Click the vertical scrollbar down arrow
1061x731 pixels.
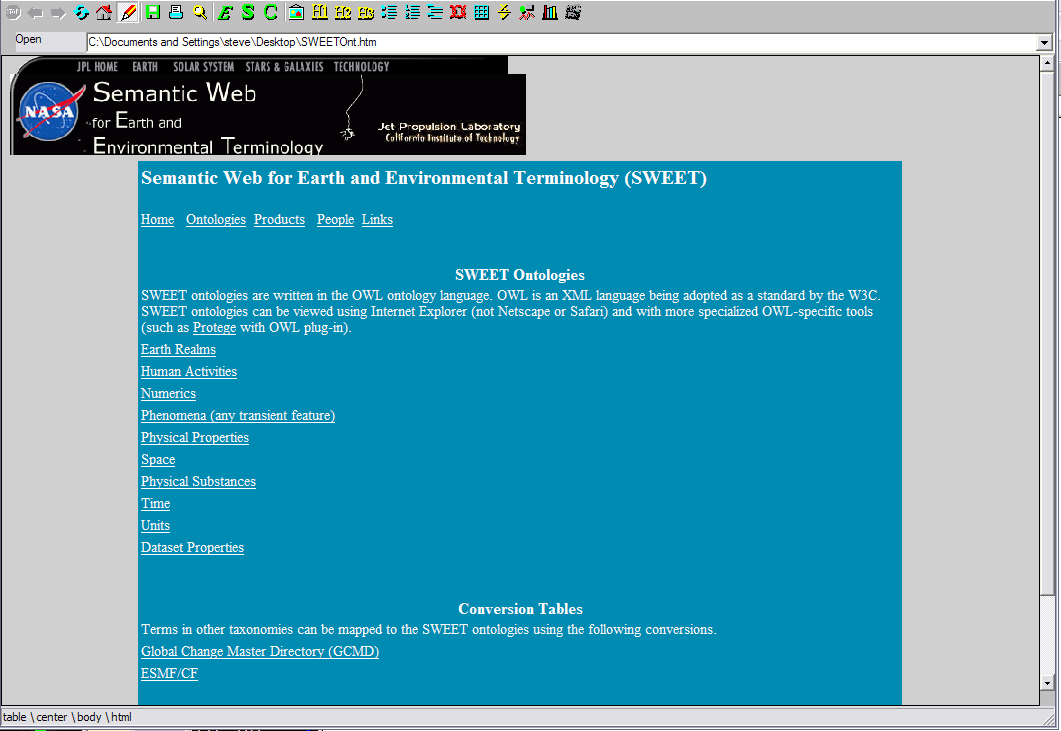pyautogui.click(x=1047, y=683)
